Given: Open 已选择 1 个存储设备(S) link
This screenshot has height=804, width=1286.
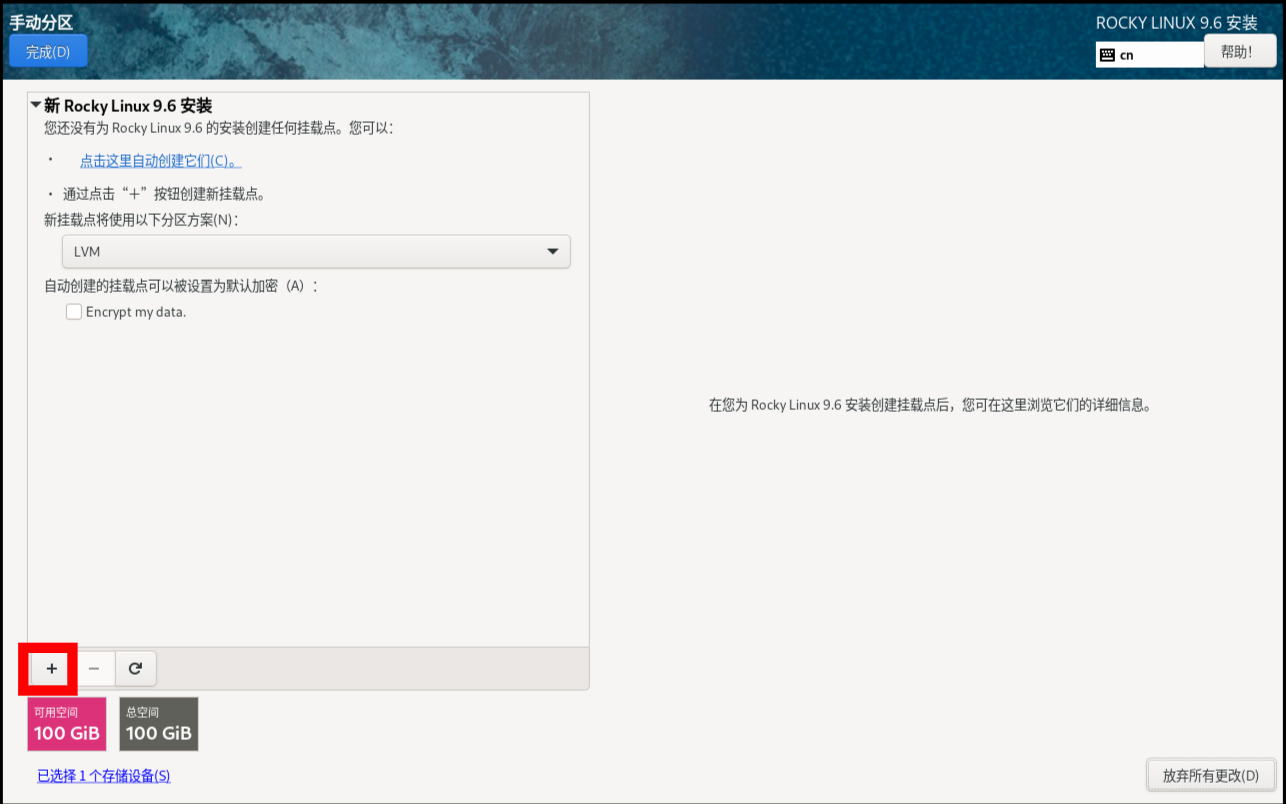Looking at the screenshot, I should (104, 776).
